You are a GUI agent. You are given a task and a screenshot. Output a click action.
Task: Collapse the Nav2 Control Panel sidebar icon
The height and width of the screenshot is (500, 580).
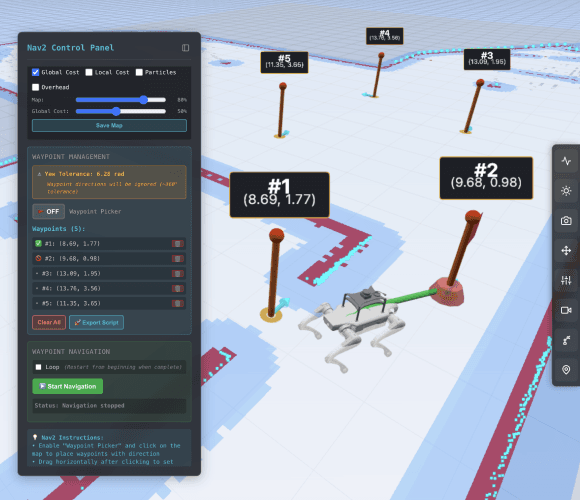click(x=185, y=48)
